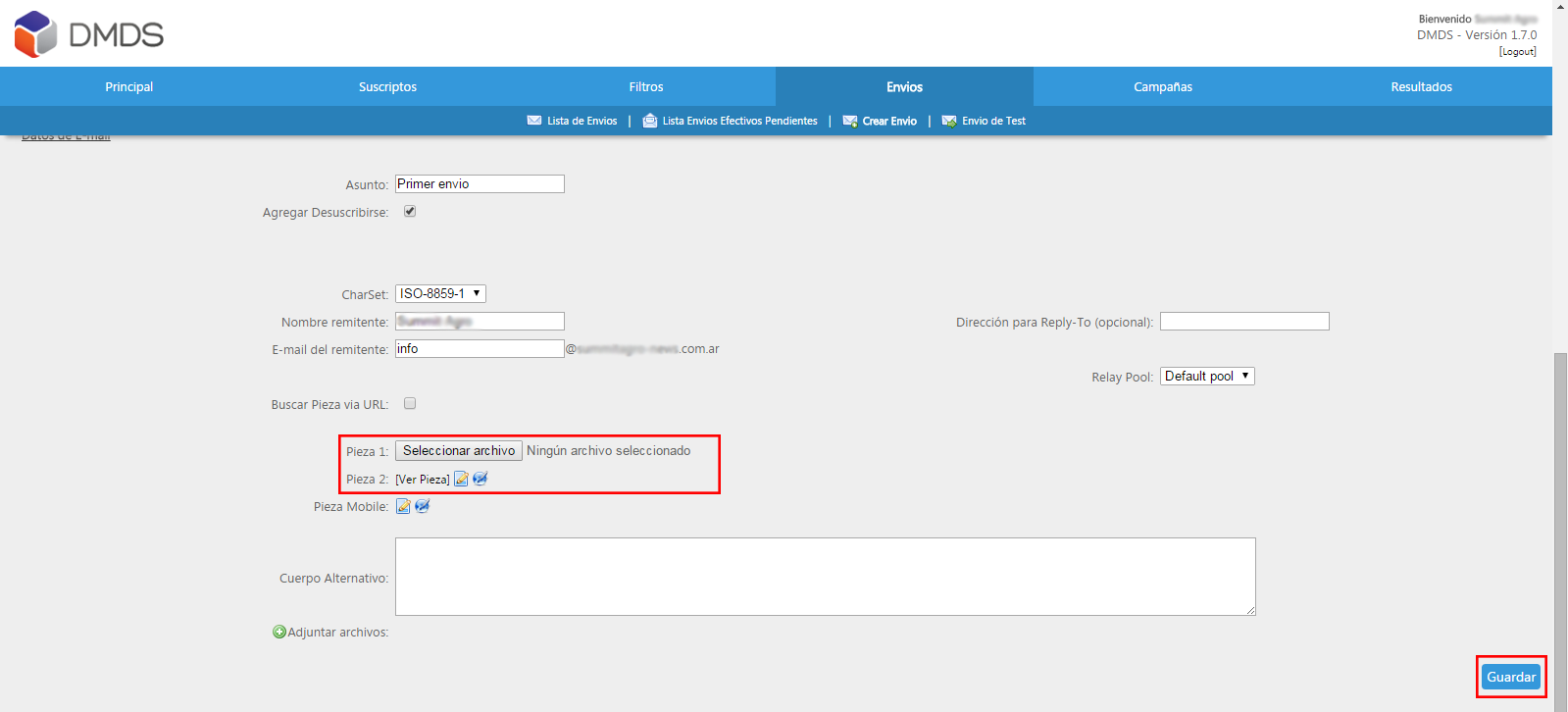Image resolution: width=1568 pixels, height=712 pixels.
Task: Enable the Buscar Pieza via URL checkbox
Action: [410, 403]
